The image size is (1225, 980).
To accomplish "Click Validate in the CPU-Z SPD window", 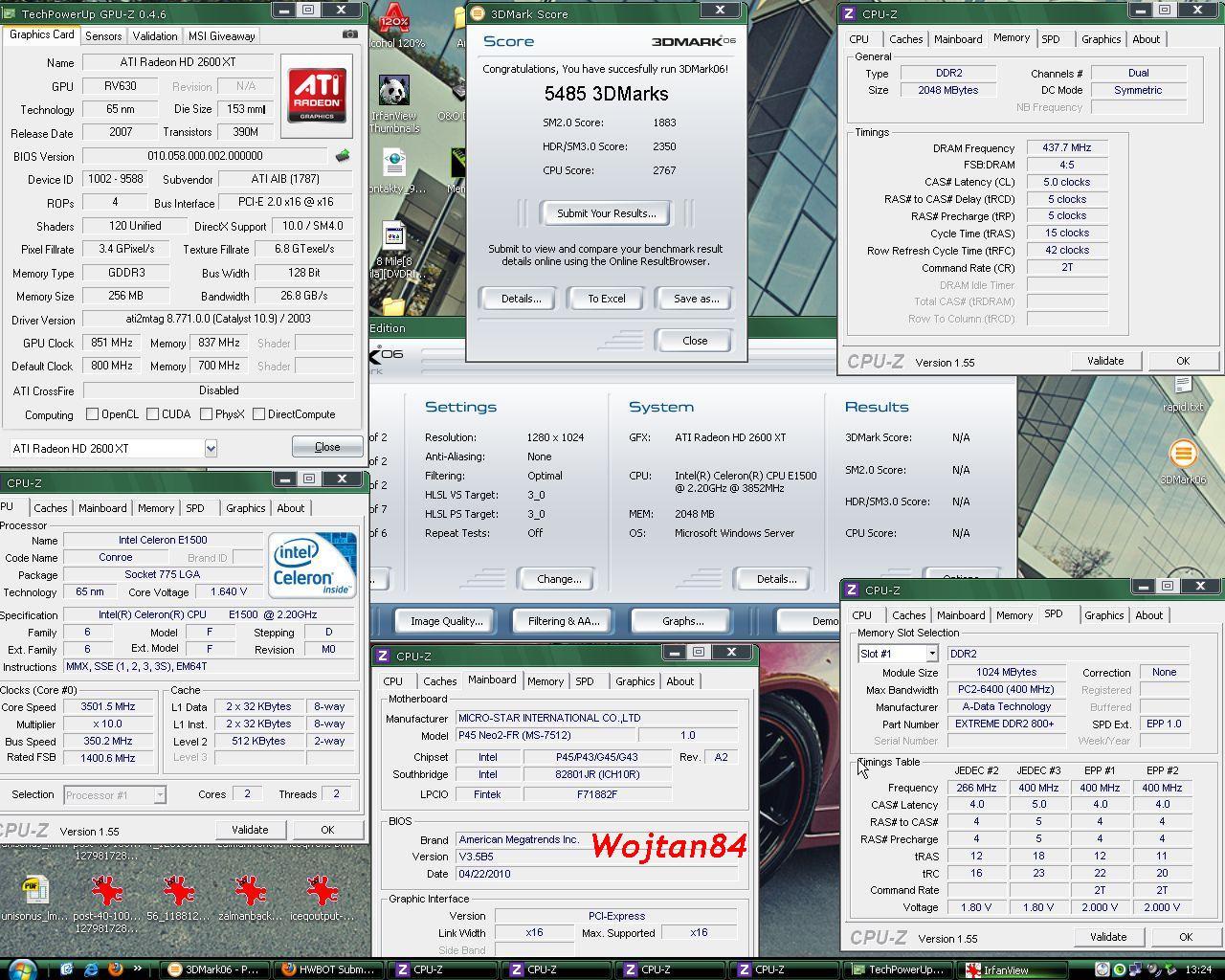I will 1107,937.
